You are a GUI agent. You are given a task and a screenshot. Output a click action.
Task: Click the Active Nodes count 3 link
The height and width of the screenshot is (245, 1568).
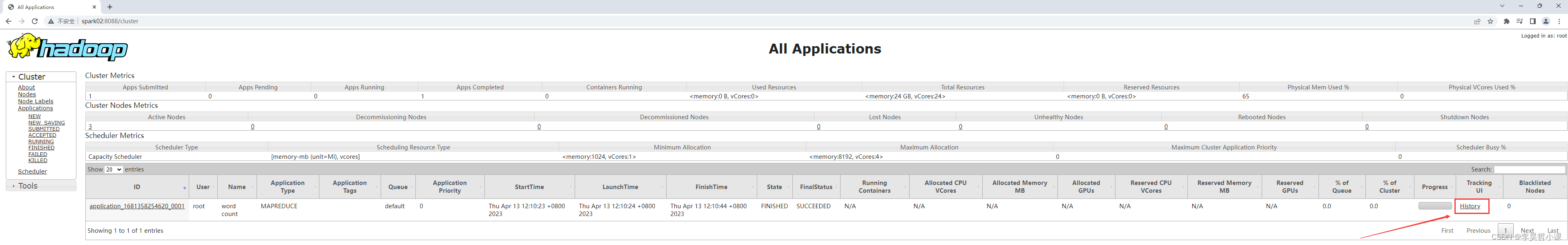click(90, 127)
